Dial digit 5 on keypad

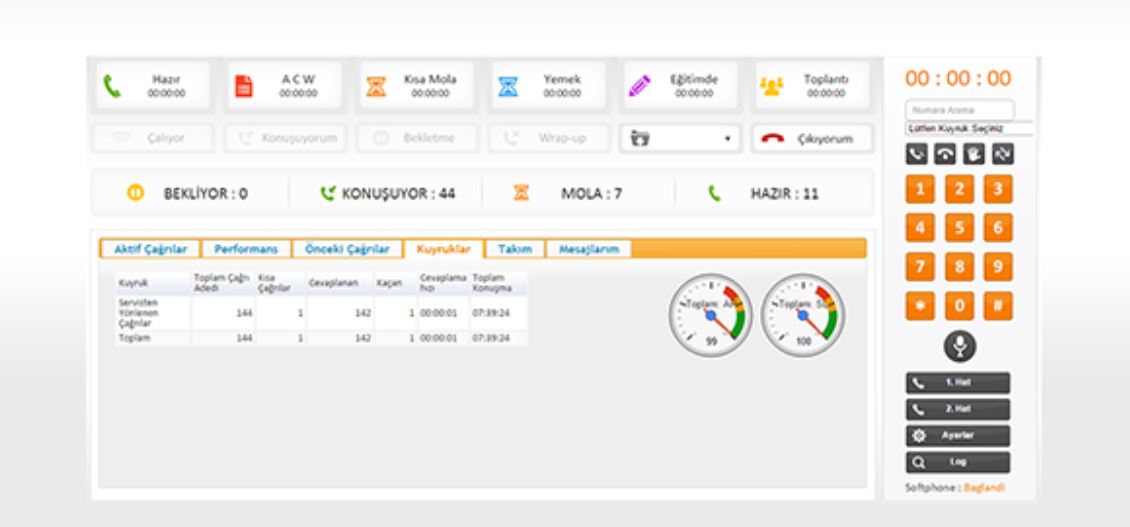point(959,229)
